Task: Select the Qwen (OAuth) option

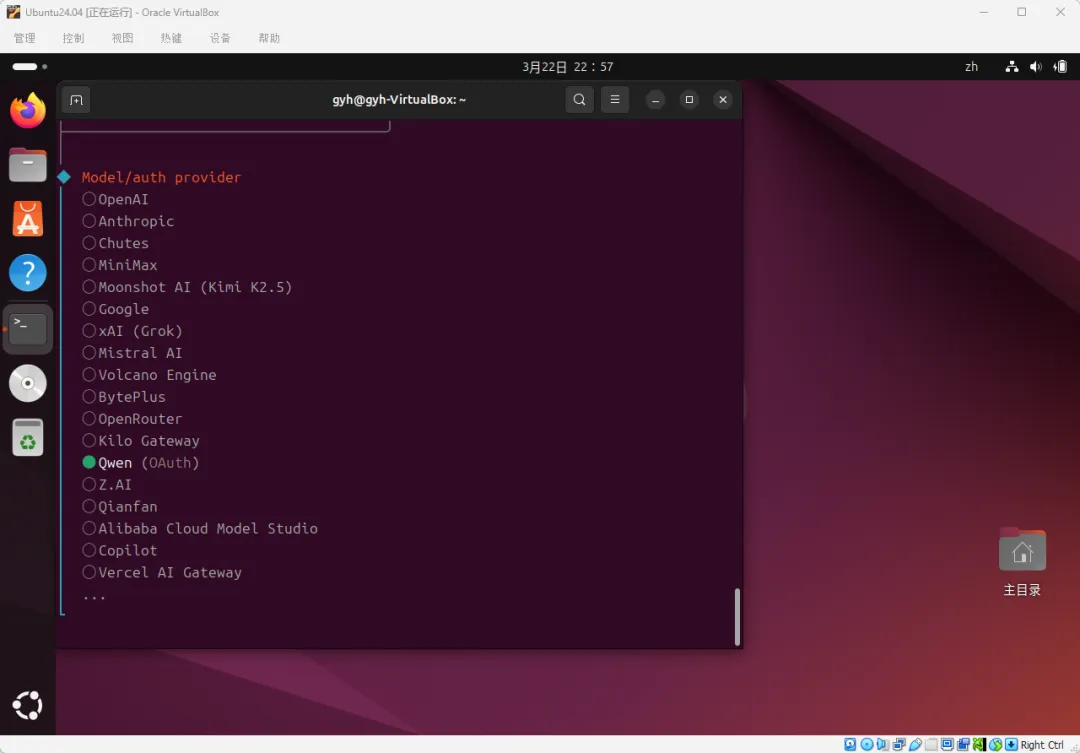Action: (x=141, y=463)
